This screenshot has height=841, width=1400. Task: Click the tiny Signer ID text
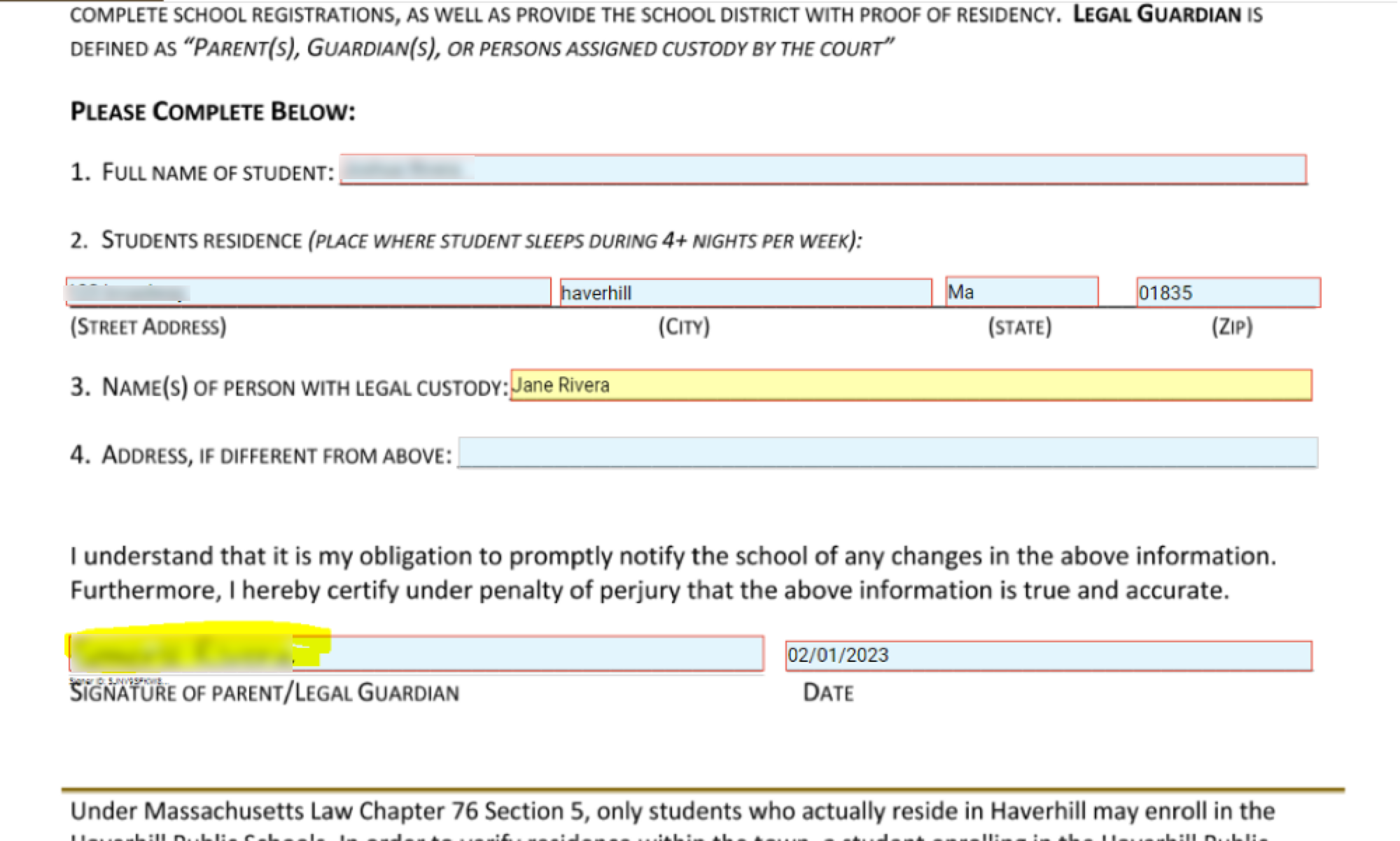pos(118,680)
